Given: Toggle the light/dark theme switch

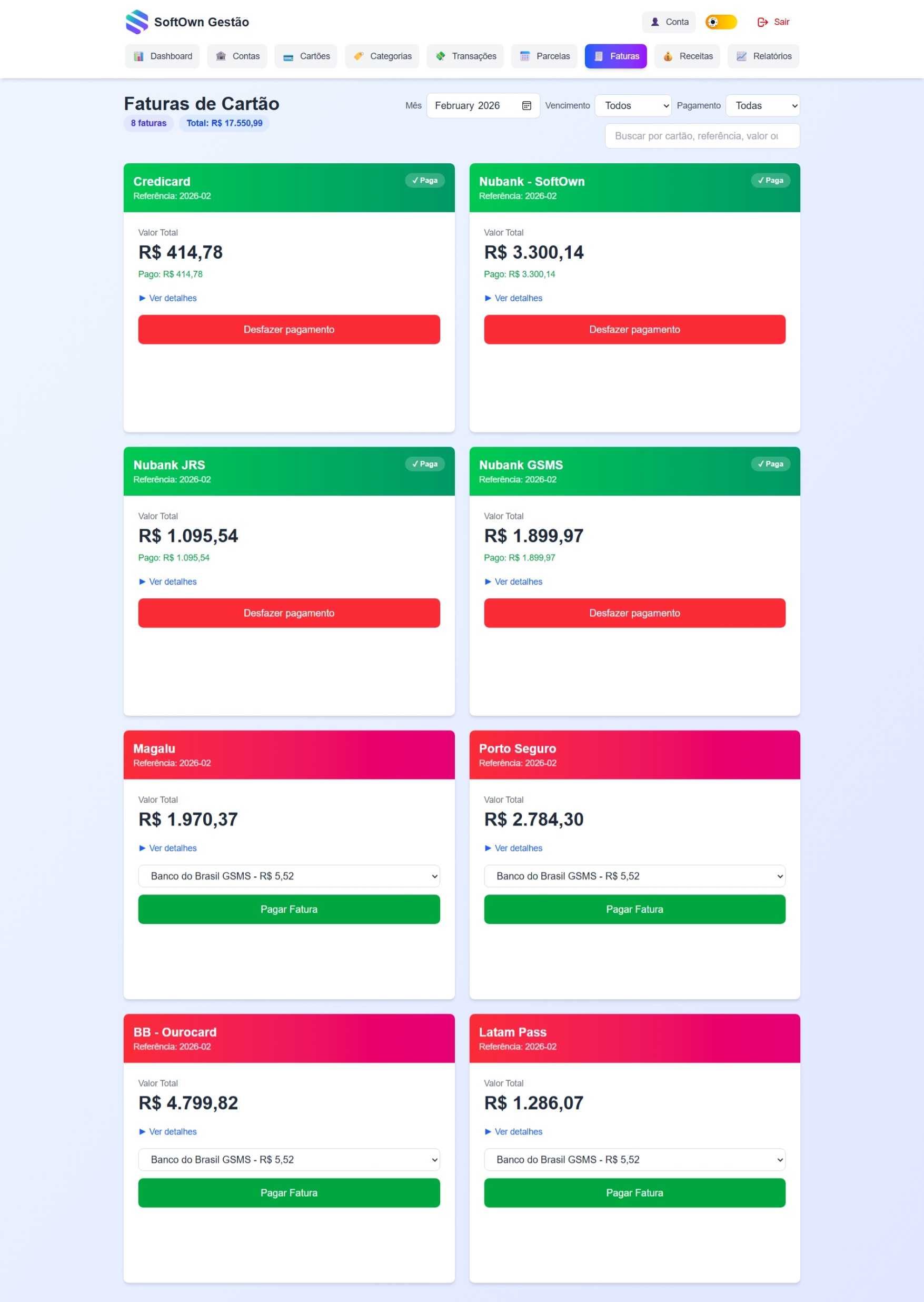Looking at the screenshot, I should (x=720, y=22).
